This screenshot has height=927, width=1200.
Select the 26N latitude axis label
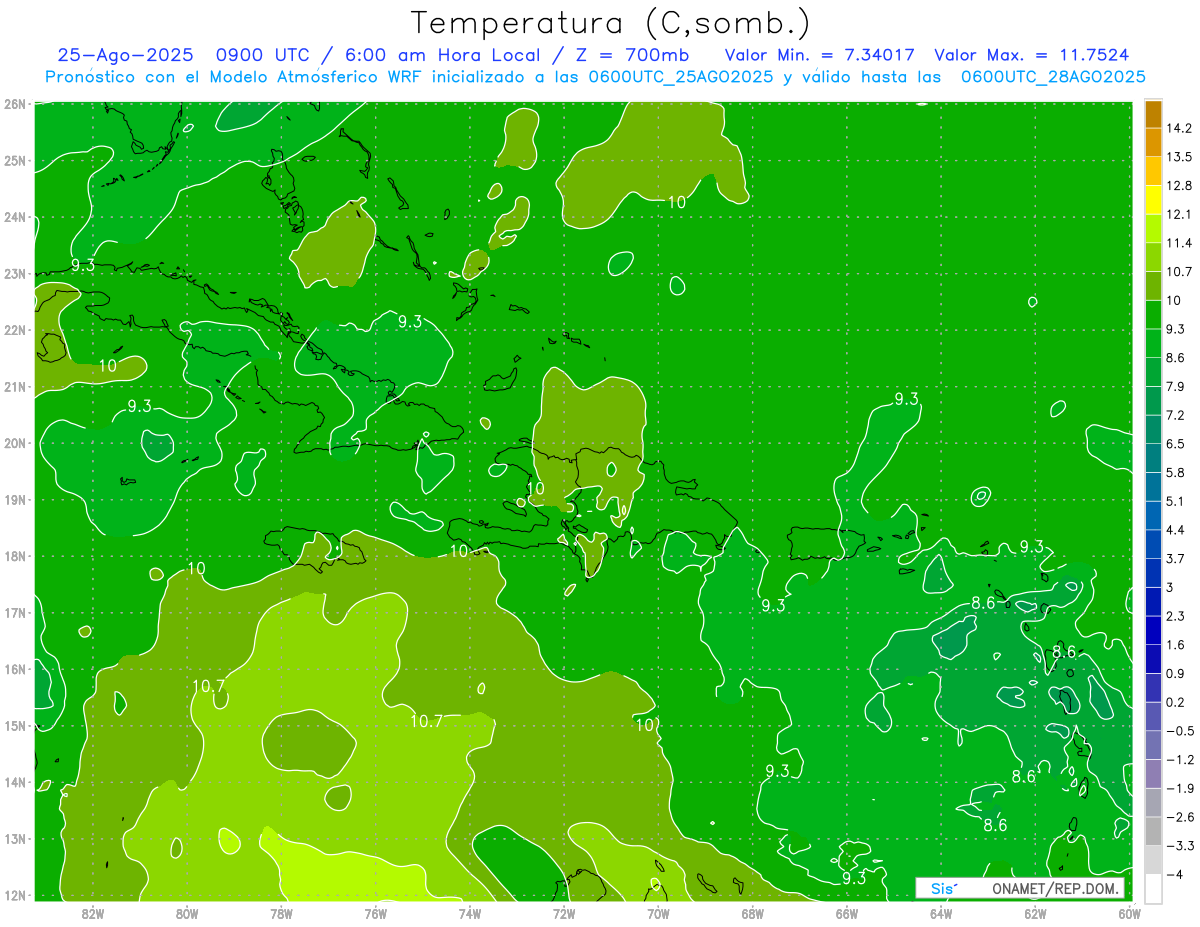[15, 104]
